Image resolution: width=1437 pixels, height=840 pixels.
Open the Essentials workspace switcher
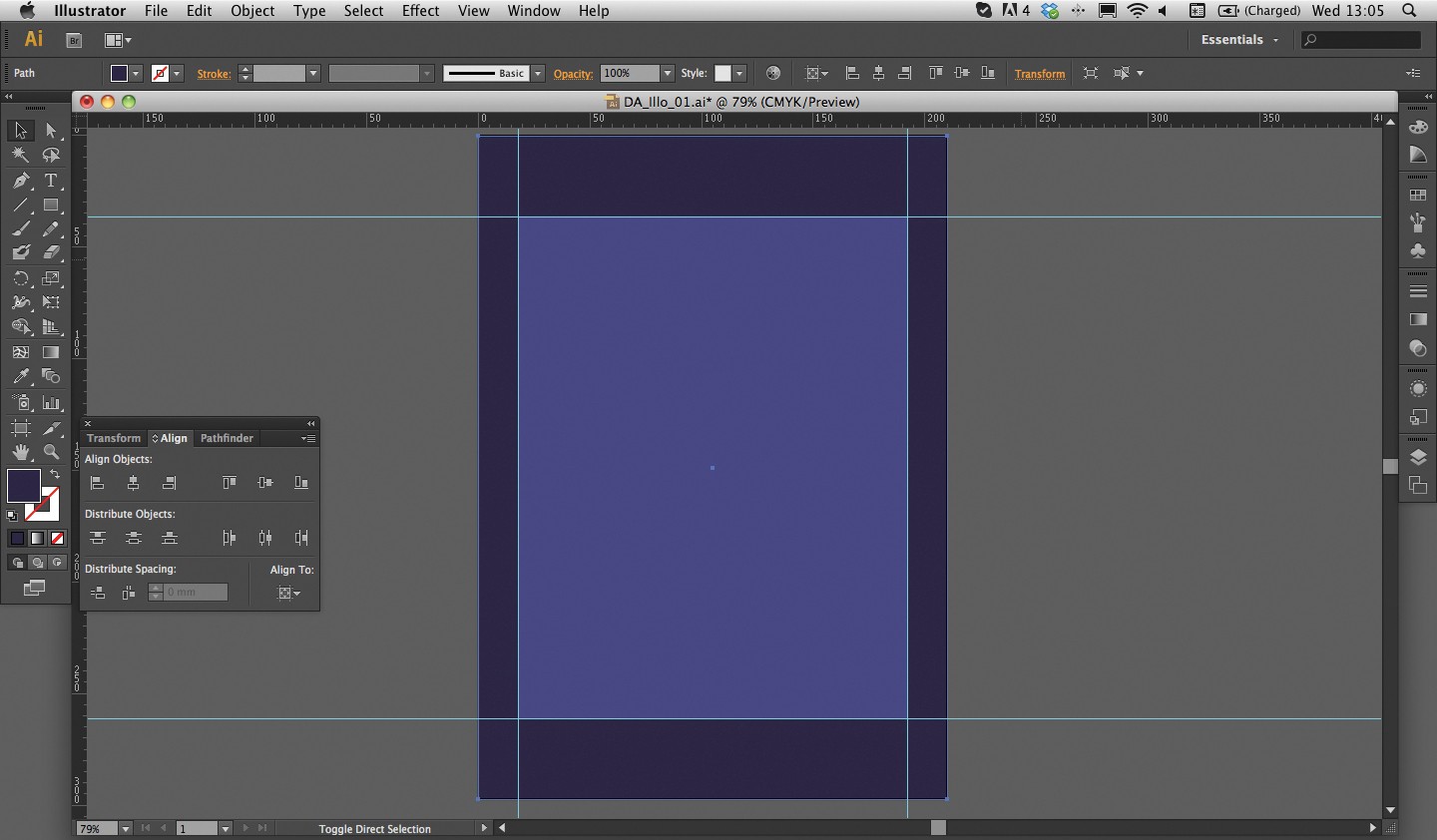(1239, 40)
